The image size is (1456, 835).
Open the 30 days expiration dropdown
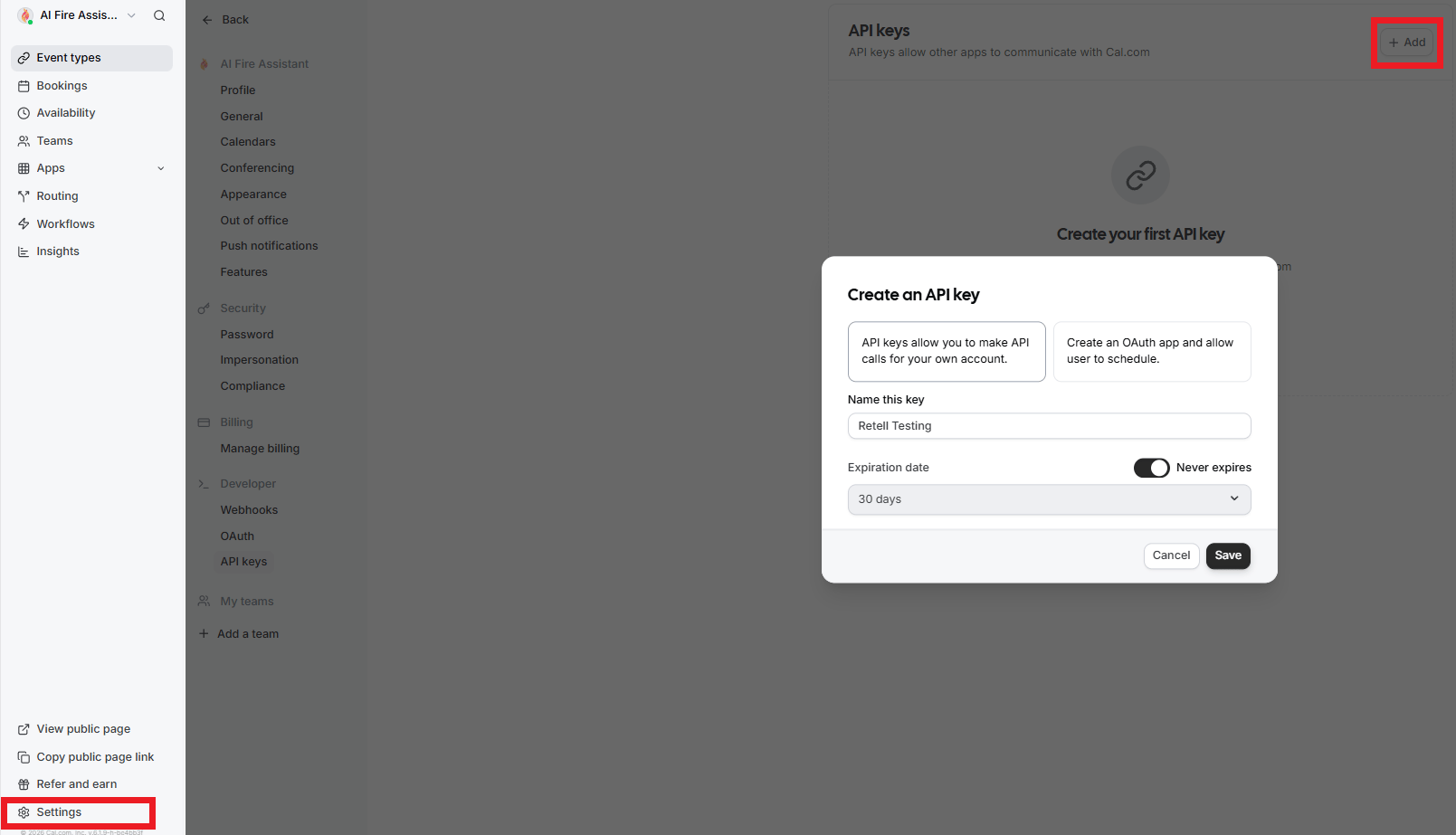tap(1049, 498)
